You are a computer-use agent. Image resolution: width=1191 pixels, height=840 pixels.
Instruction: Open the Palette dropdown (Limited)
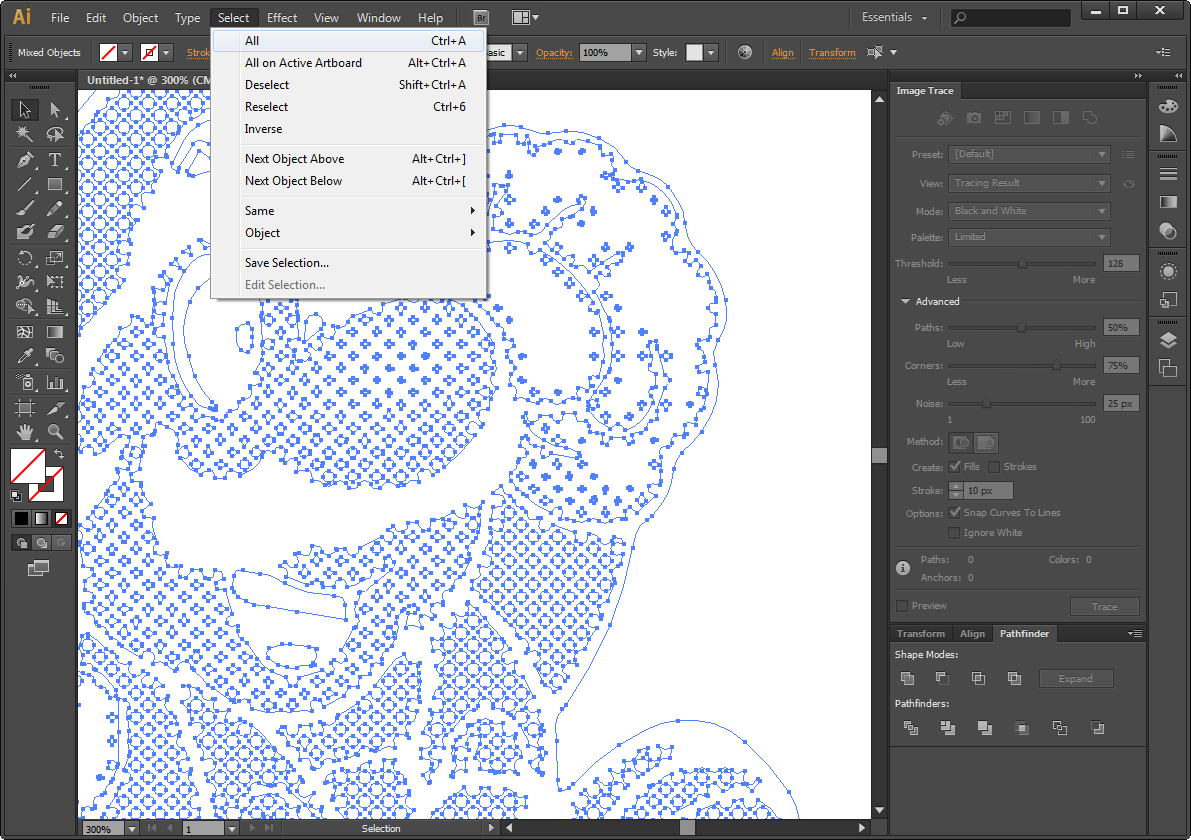click(1029, 237)
